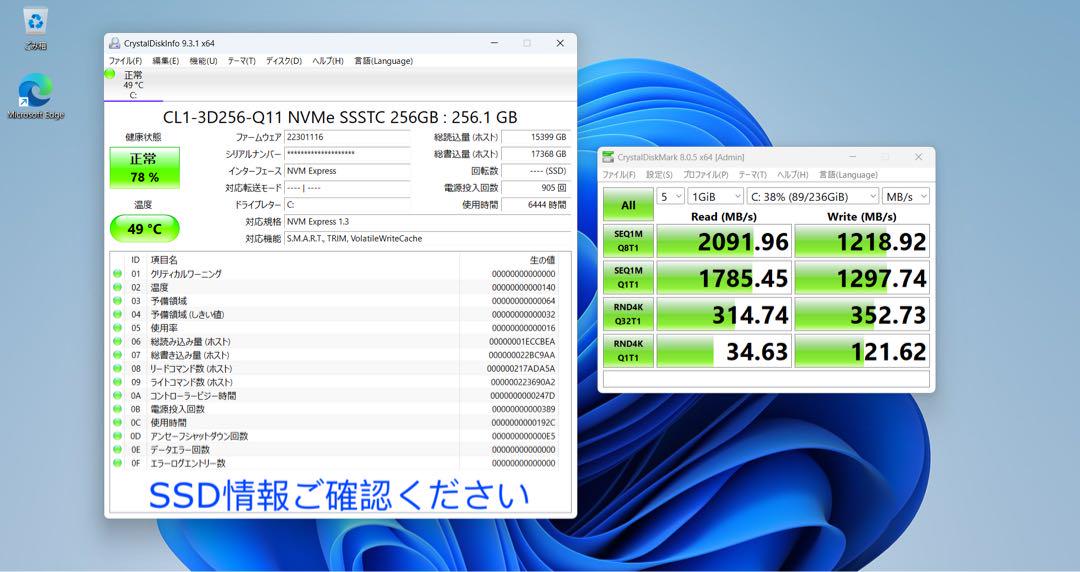Open the drive dropdown C: 38% (89/236GiB)

813,196
